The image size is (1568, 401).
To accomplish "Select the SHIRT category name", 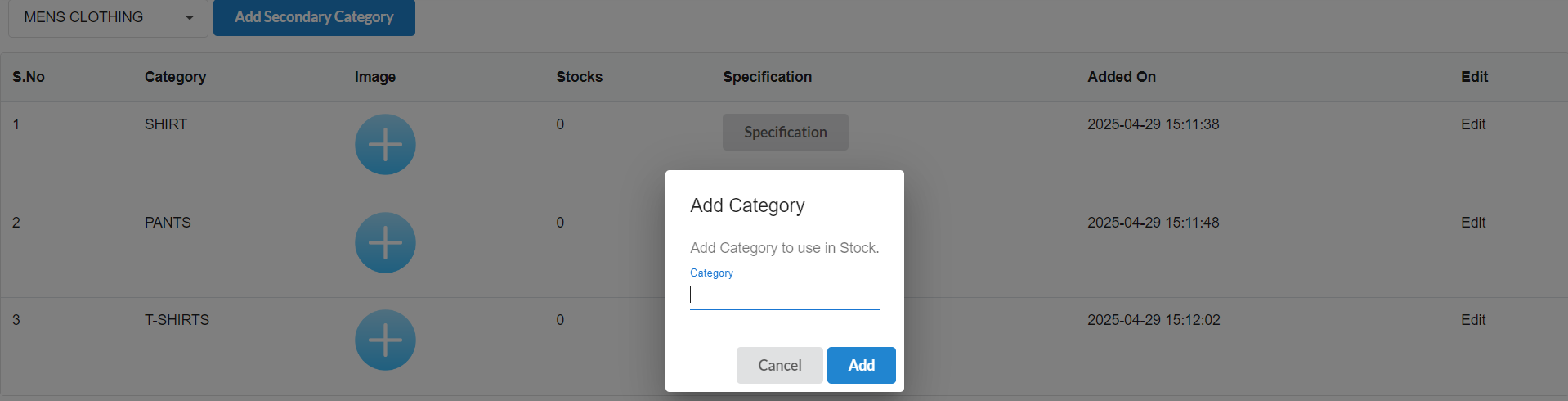I will (166, 124).
